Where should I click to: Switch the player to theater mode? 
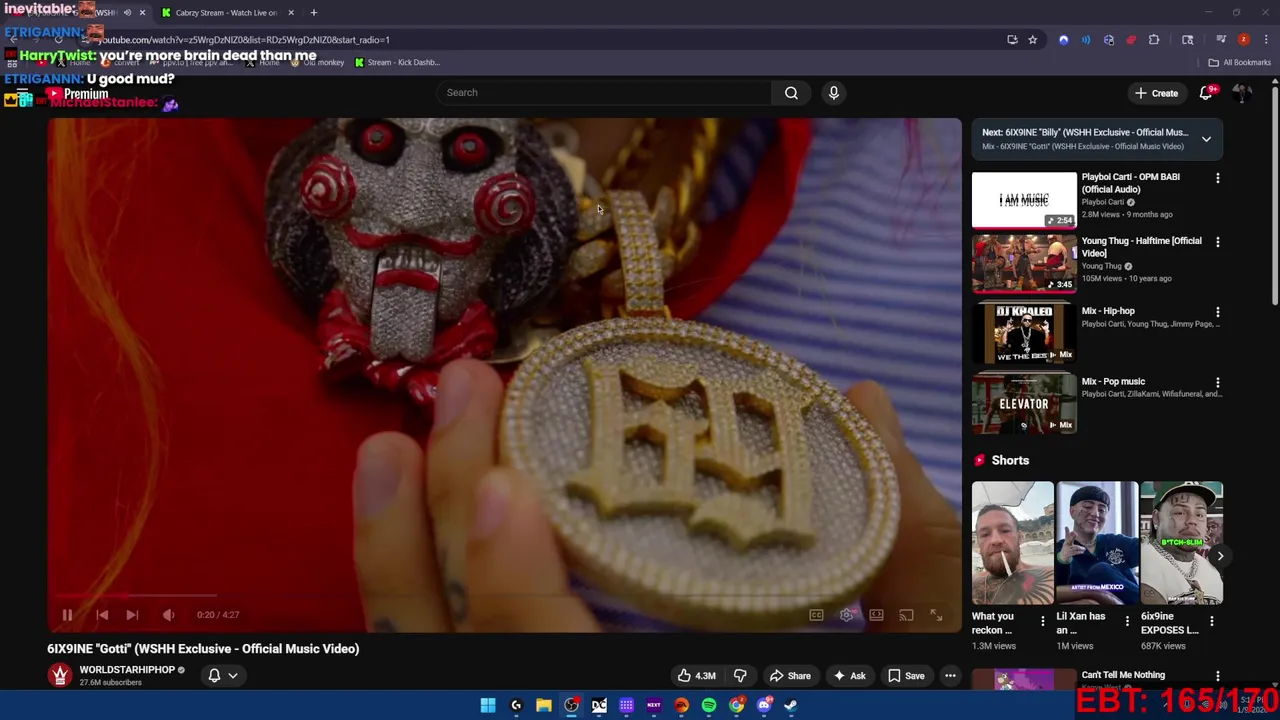(x=876, y=615)
